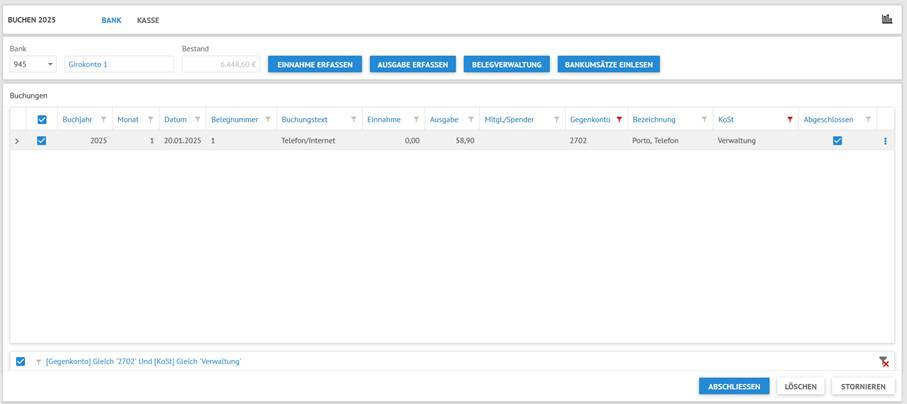Click the EINNAHME ERFASSEN button

314,65
